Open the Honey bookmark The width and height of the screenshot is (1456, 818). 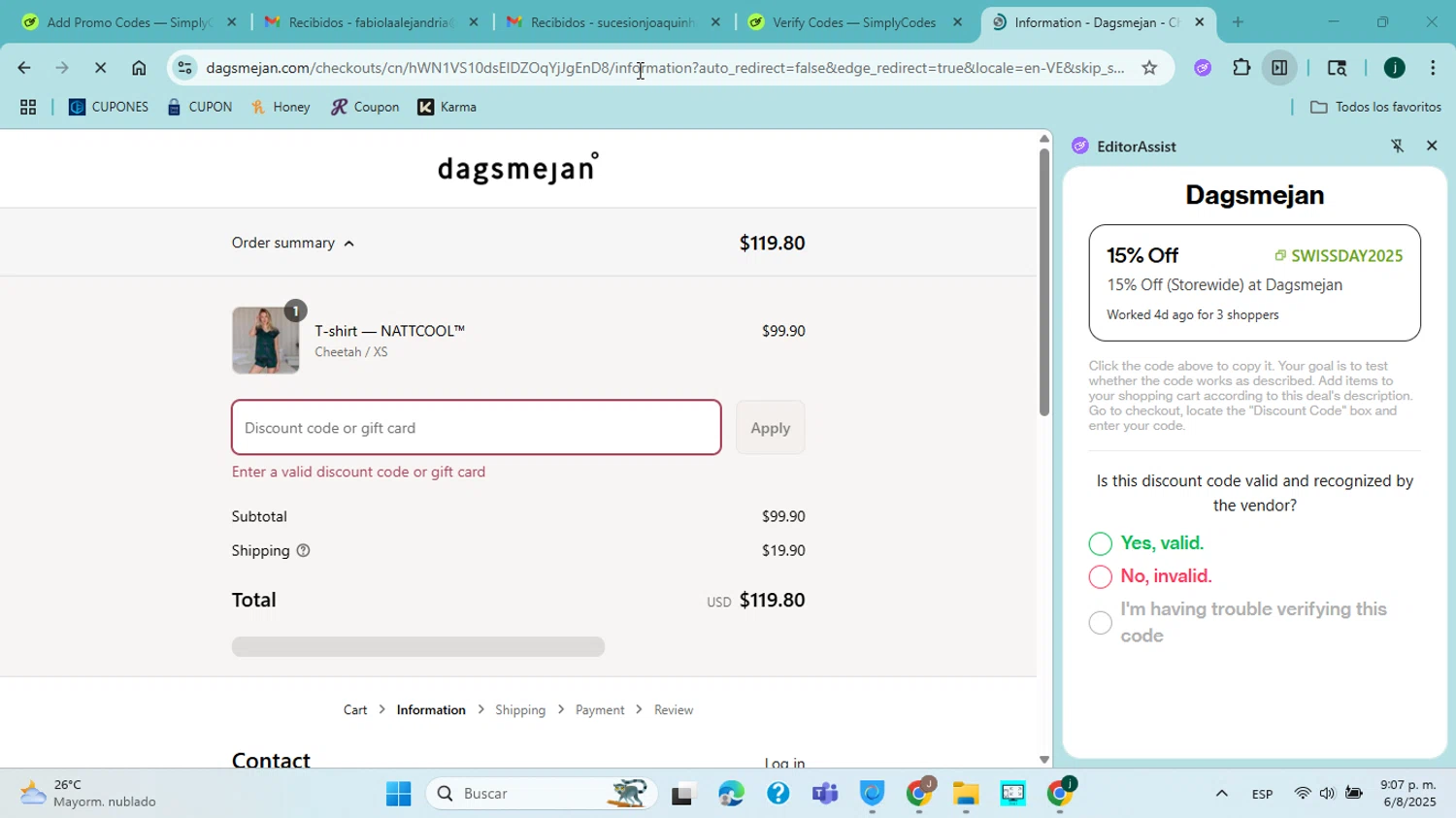pos(281,107)
